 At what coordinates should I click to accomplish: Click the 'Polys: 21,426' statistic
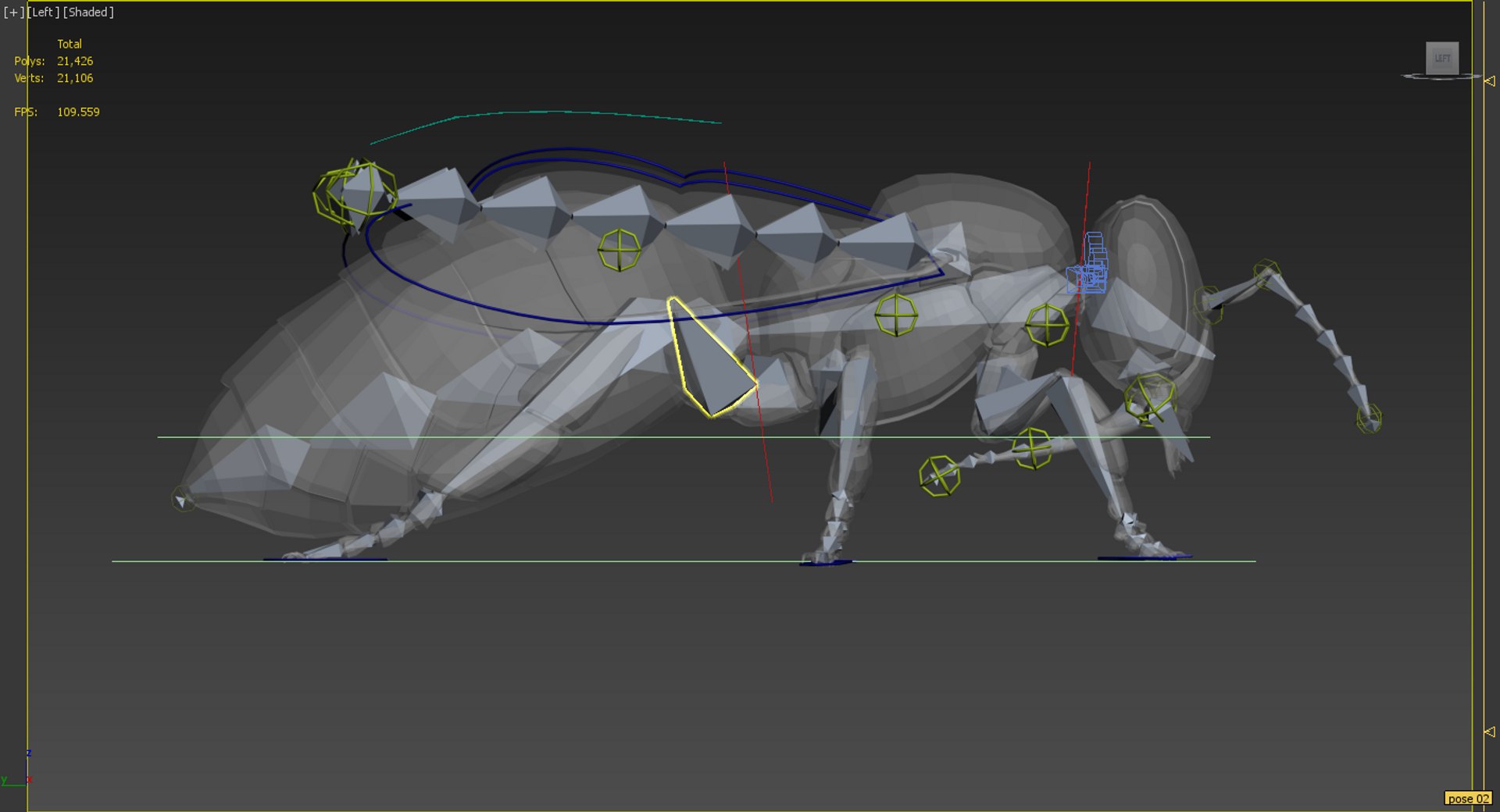click(x=53, y=61)
